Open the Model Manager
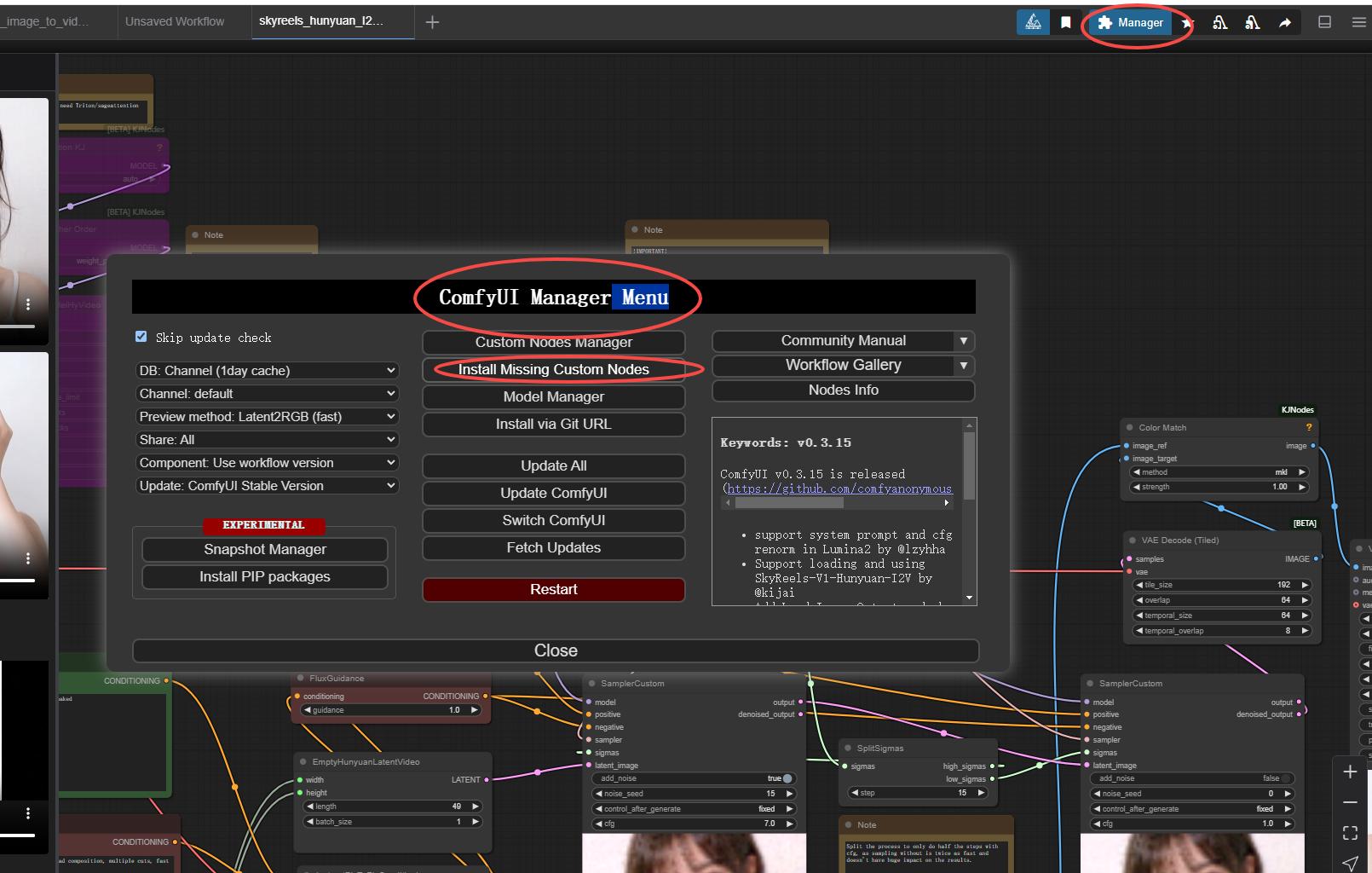The height and width of the screenshot is (873, 1372). 554,396
